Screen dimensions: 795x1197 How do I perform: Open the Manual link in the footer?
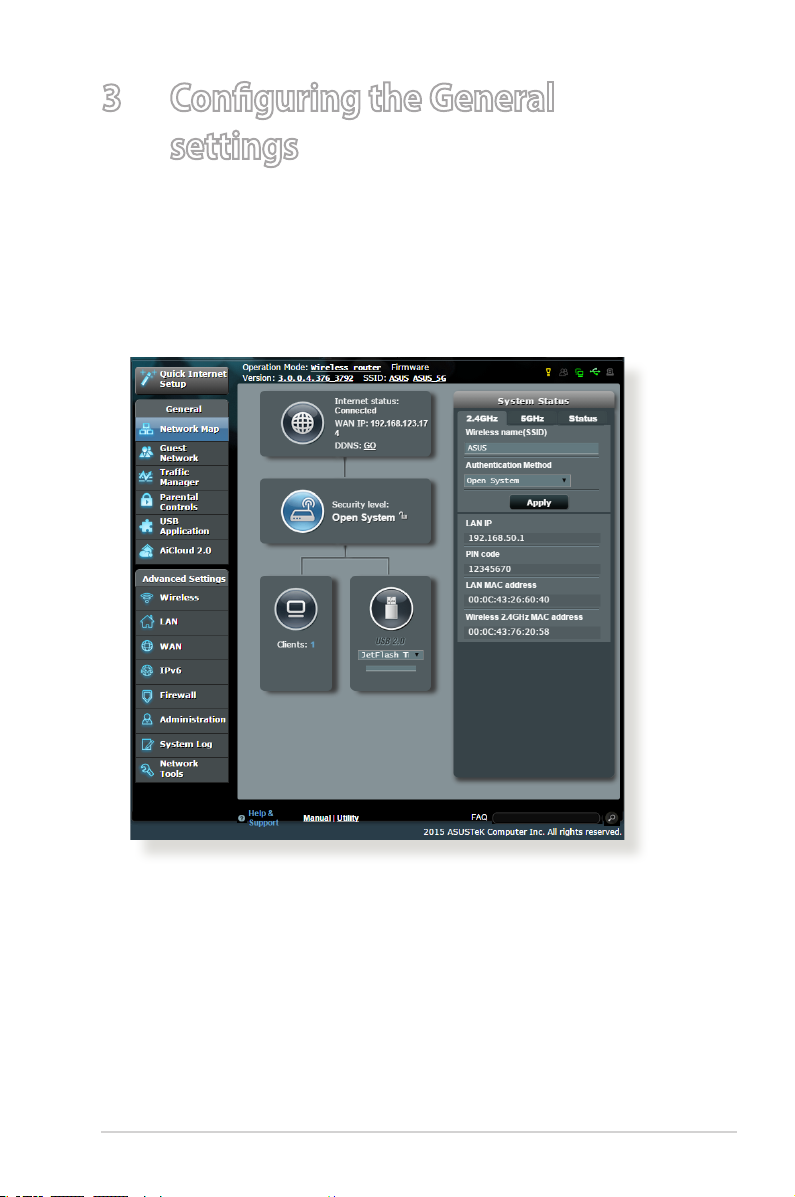click(317, 818)
